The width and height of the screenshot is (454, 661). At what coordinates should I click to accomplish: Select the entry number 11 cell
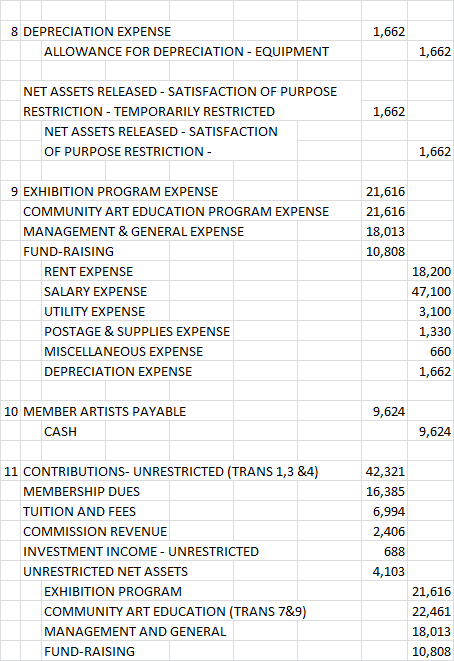click(11, 471)
